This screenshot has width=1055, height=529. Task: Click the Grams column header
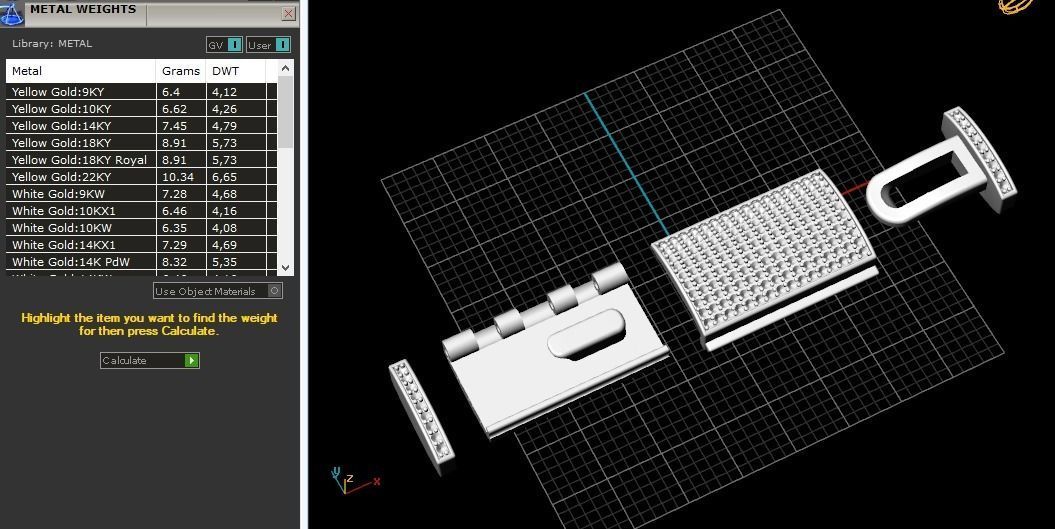point(181,71)
